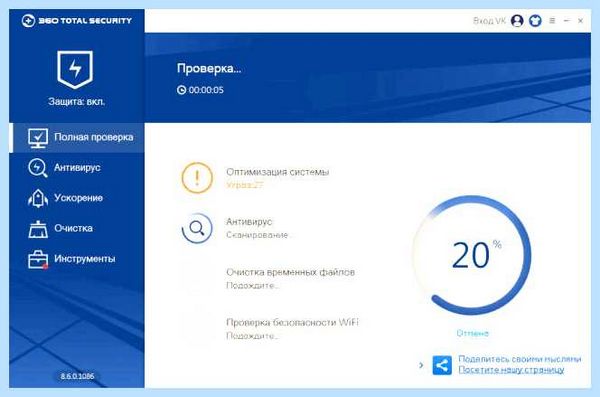Switch to Полная проверка tab
This screenshot has height=397, width=600.
[77, 138]
